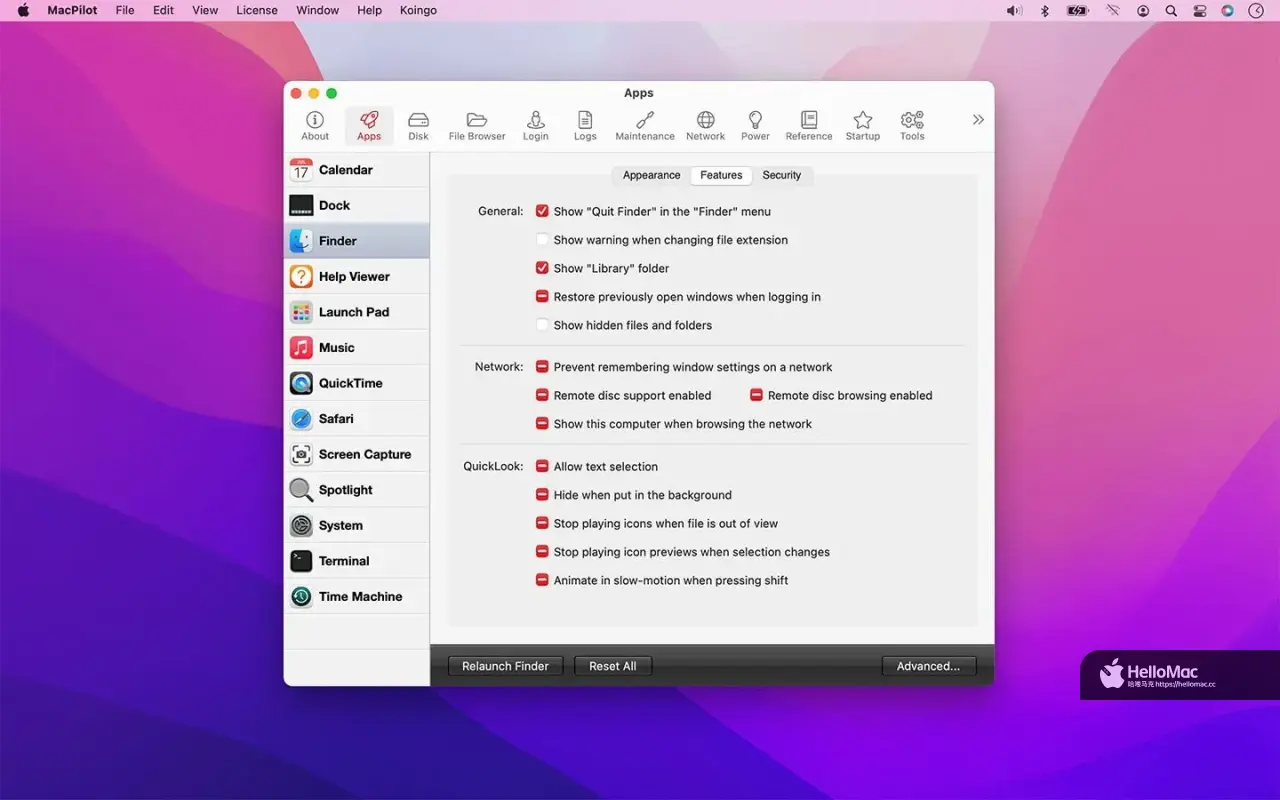This screenshot has height=800, width=1280.
Task: Switch to the Features tab
Action: click(x=721, y=175)
